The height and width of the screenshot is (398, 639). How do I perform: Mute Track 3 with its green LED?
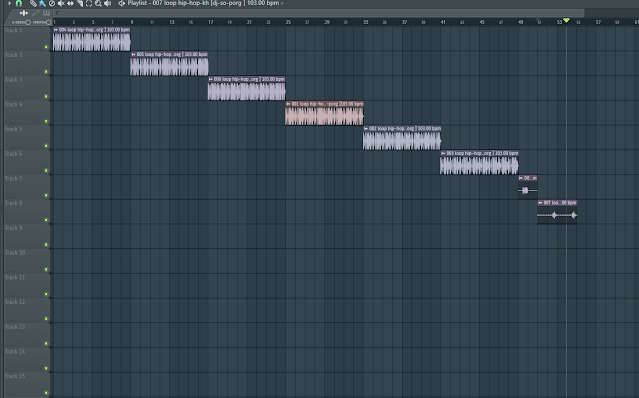point(46,97)
